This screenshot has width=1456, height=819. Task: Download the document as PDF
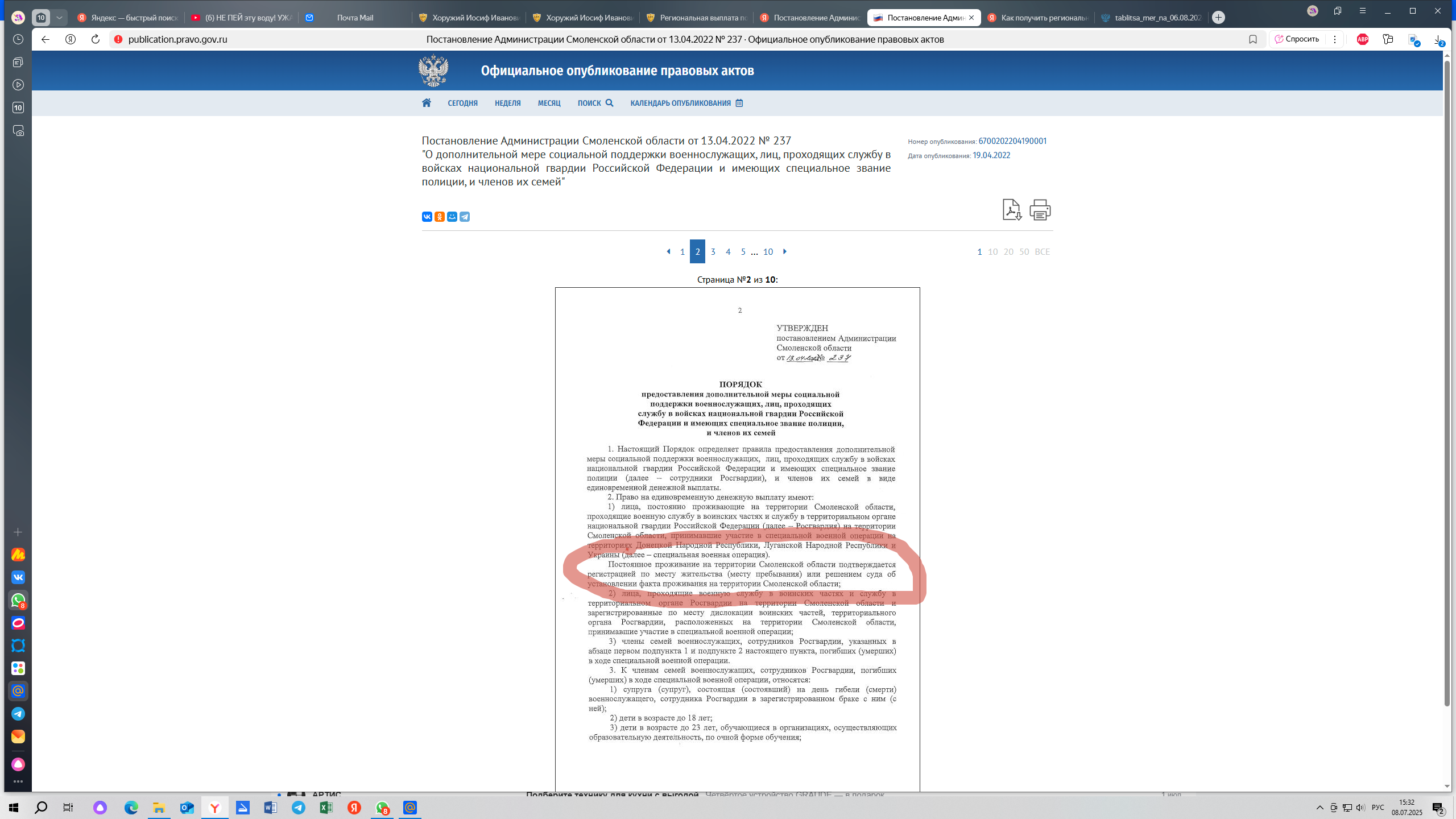click(x=1012, y=210)
